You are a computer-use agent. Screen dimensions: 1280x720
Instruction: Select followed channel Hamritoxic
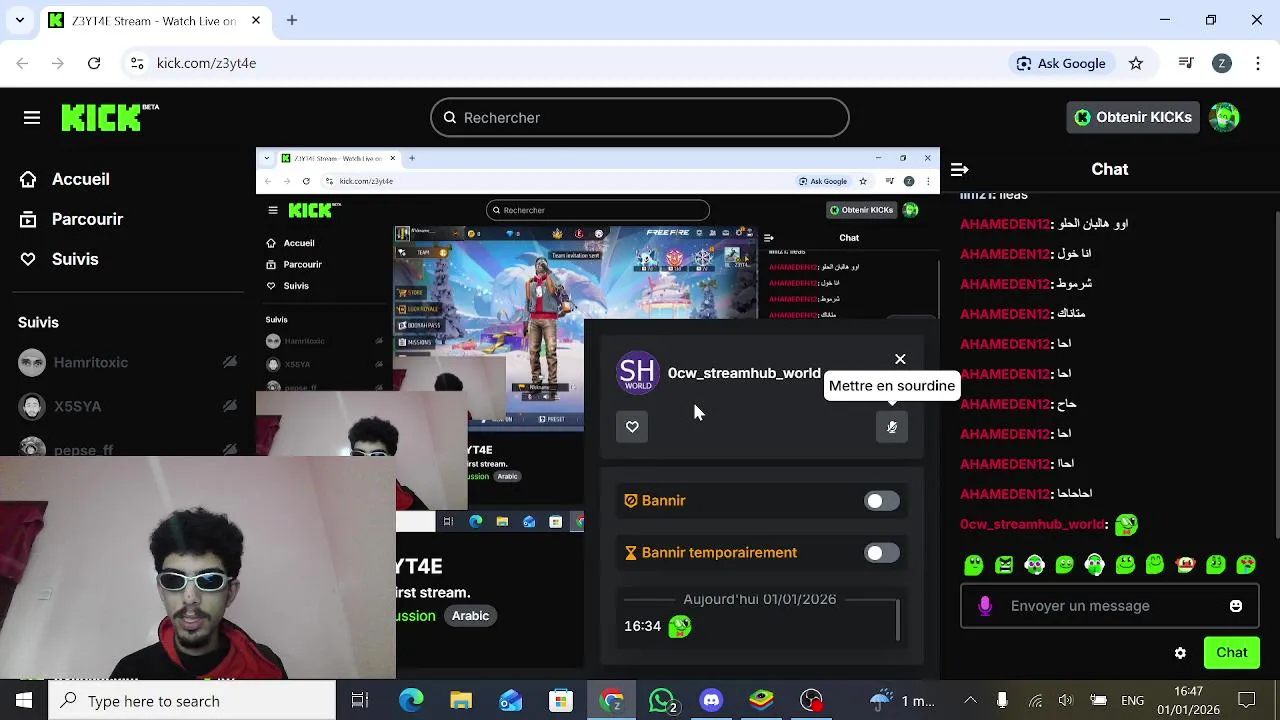pyautogui.click(x=90, y=362)
